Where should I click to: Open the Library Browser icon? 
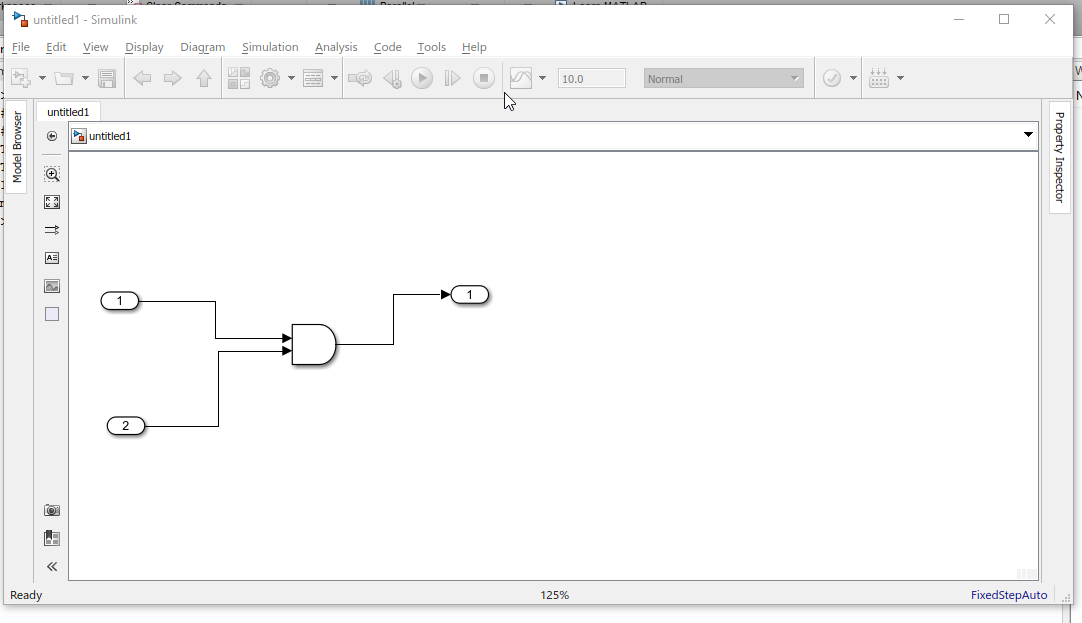[239, 78]
